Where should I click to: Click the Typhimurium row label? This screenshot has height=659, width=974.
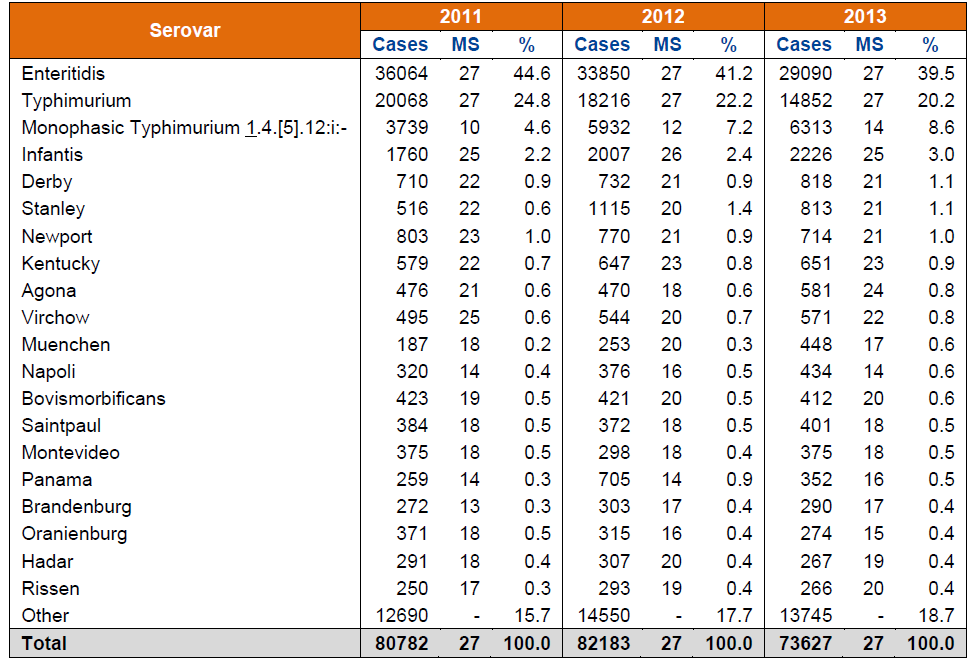pos(76,101)
